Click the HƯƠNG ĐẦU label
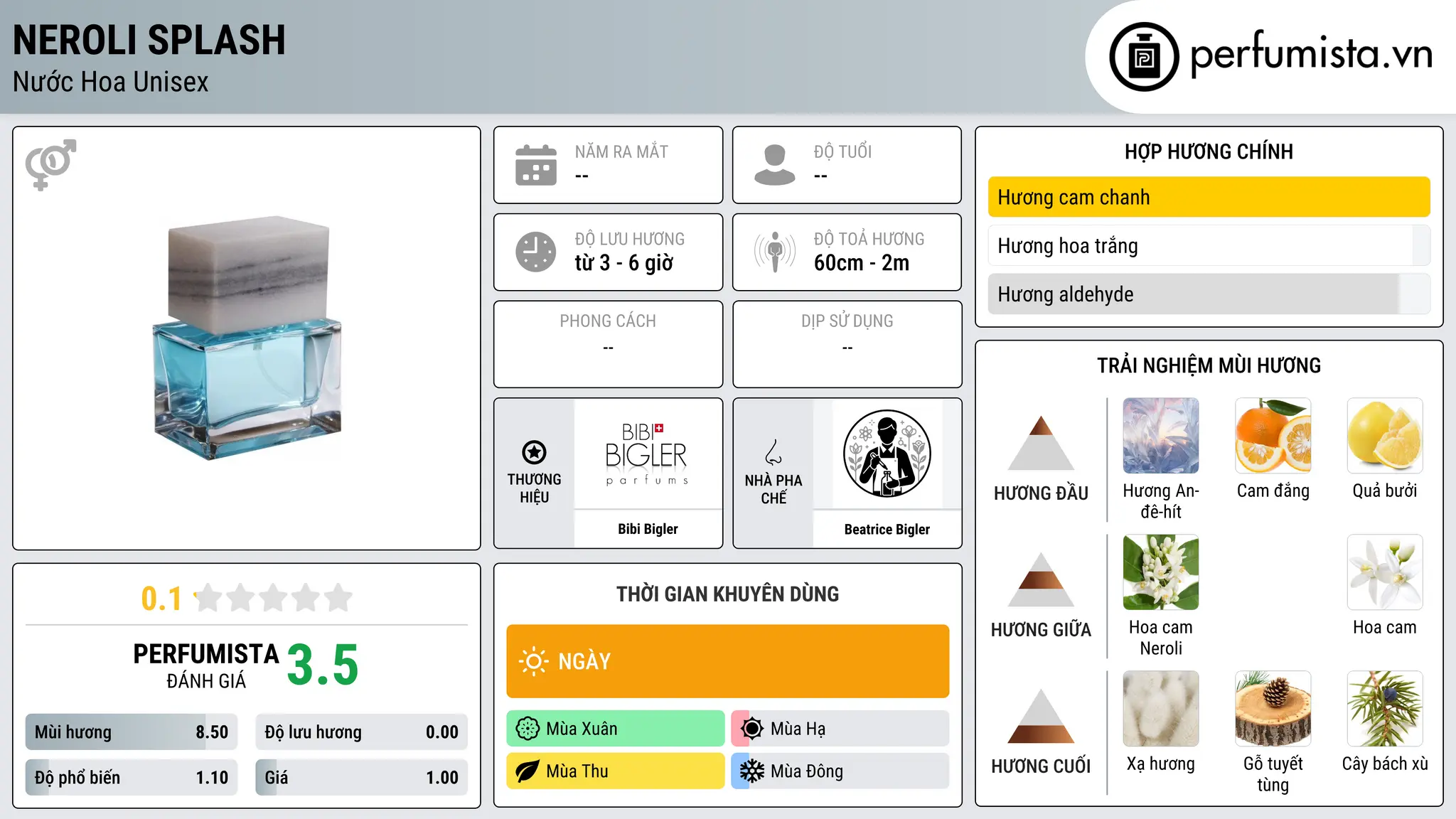The image size is (1456, 819). [1041, 493]
